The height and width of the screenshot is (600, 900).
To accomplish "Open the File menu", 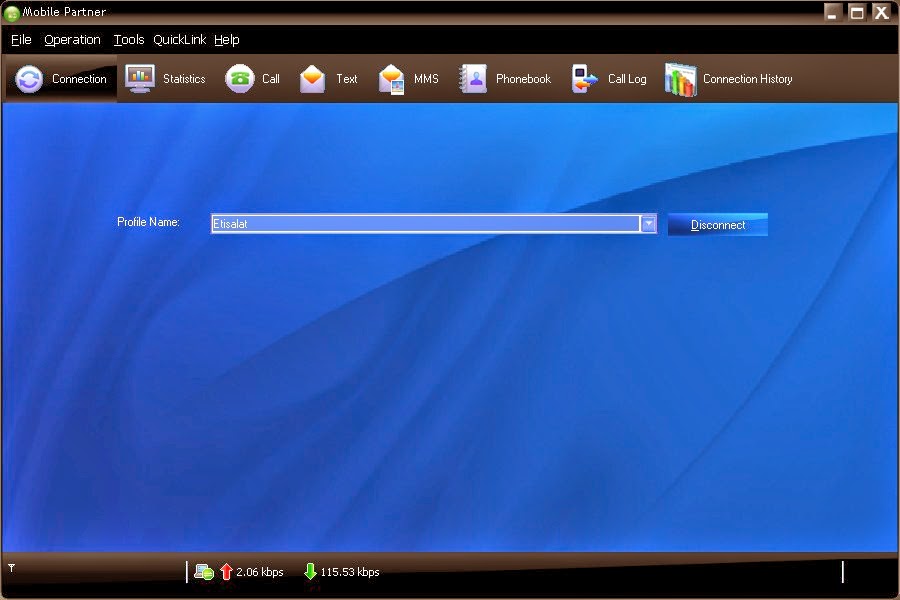I will (x=21, y=40).
